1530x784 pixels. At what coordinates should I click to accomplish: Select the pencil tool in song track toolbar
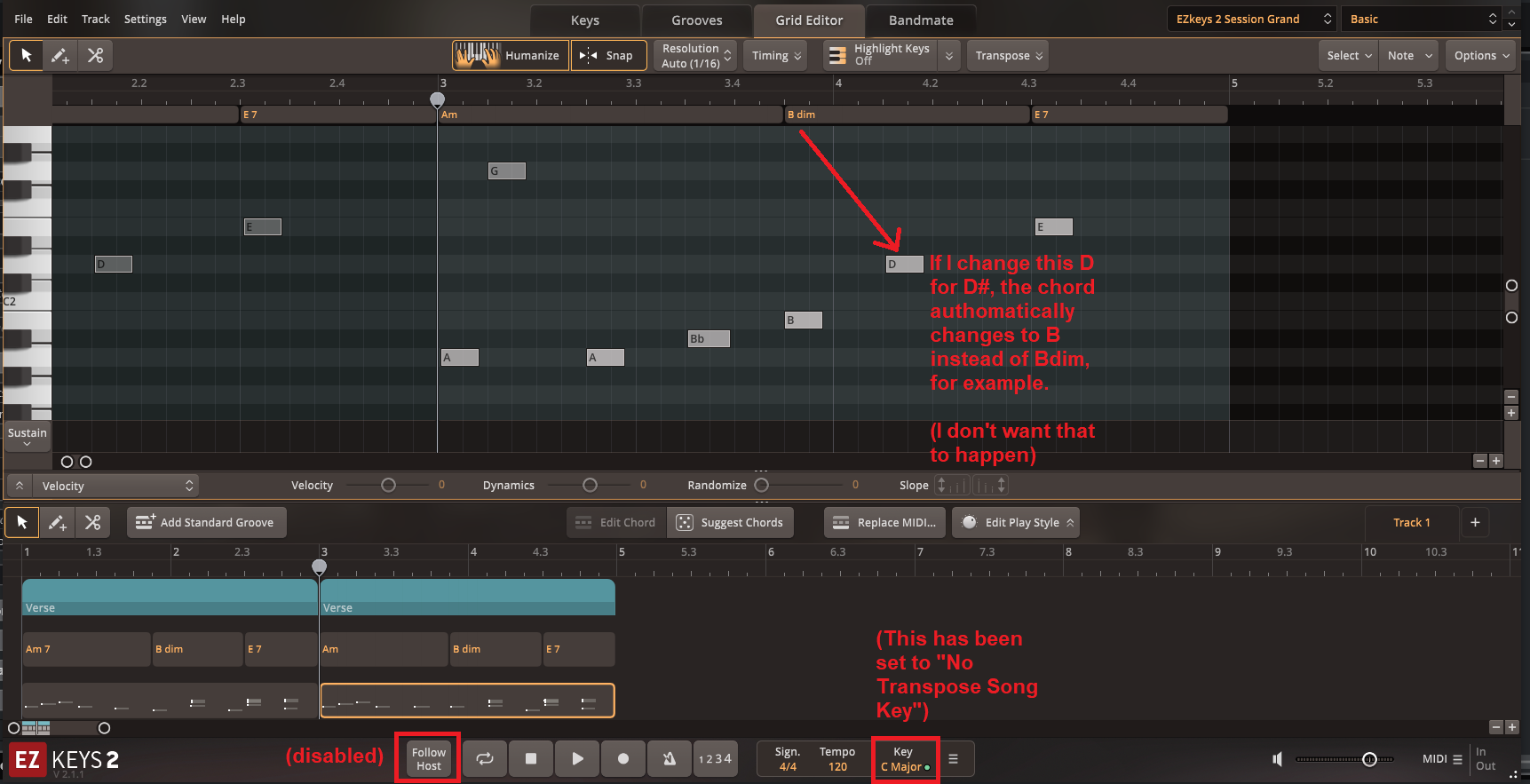pyautogui.click(x=57, y=522)
